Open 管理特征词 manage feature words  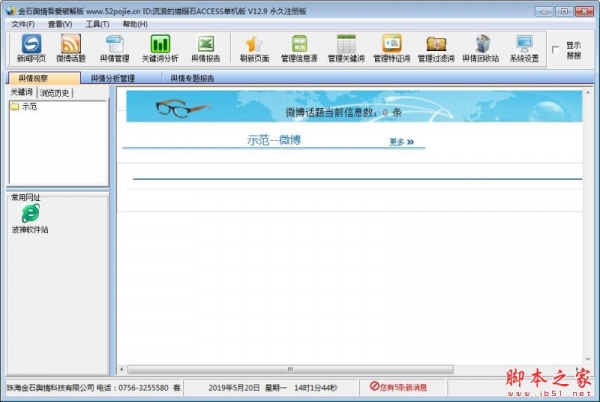pyautogui.click(x=391, y=49)
